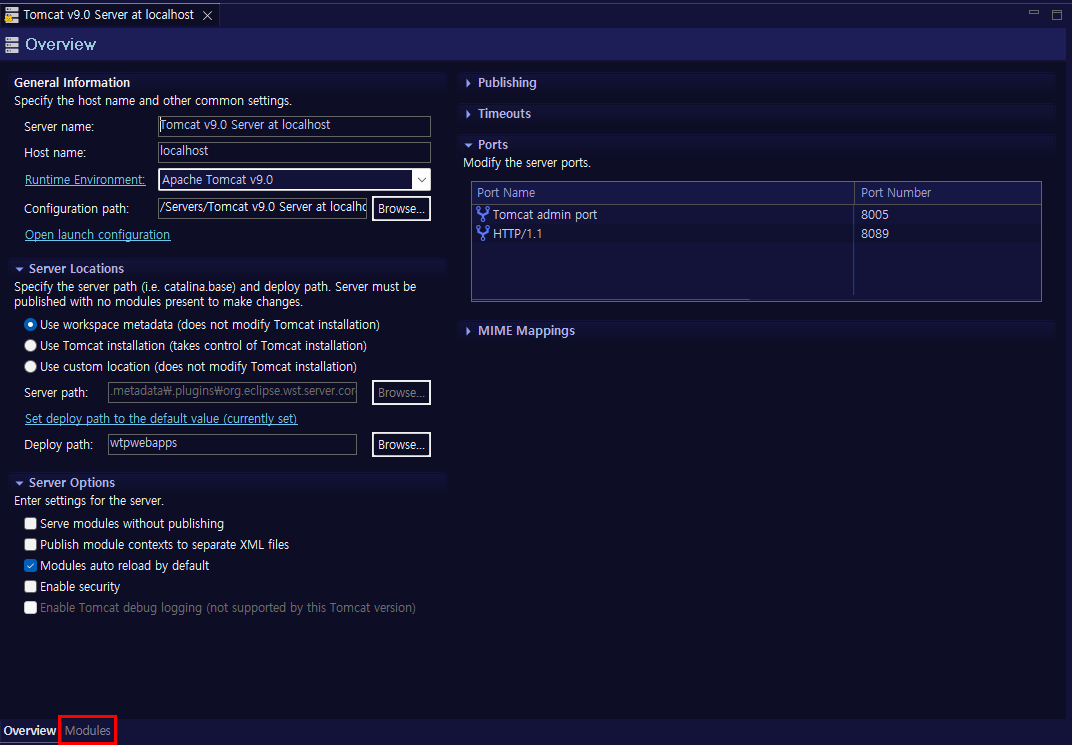The height and width of the screenshot is (745, 1072).
Task: Expand the Publishing section
Action: [468, 83]
